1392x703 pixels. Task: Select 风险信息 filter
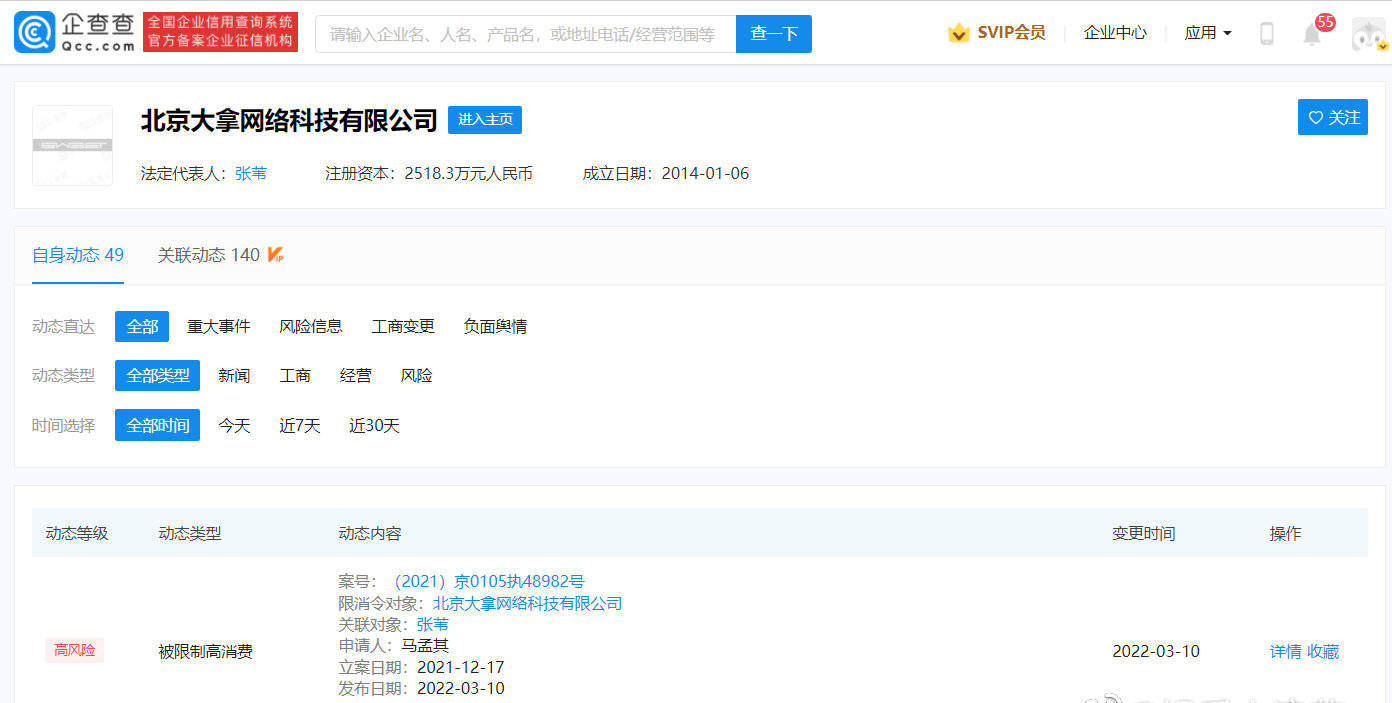pos(311,326)
